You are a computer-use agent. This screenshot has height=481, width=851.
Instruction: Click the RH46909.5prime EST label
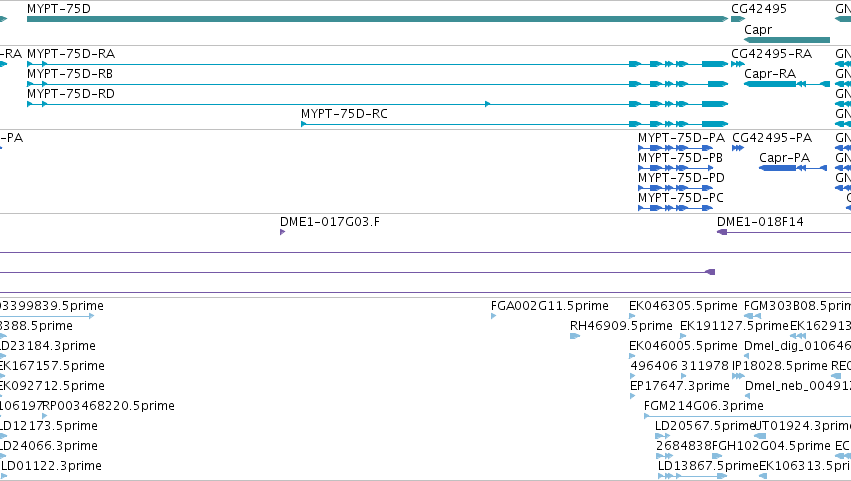(x=621, y=326)
